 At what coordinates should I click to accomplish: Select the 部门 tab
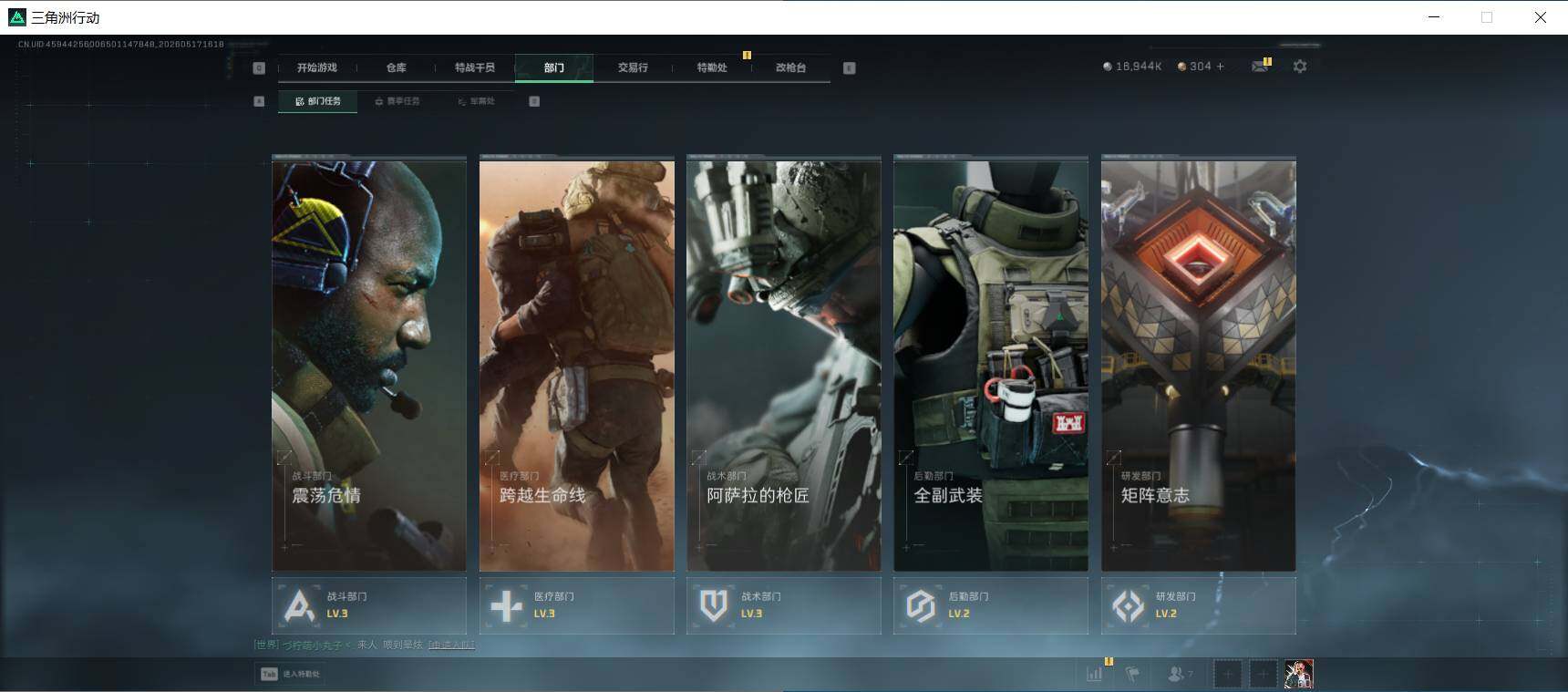(x=553, y=67)
